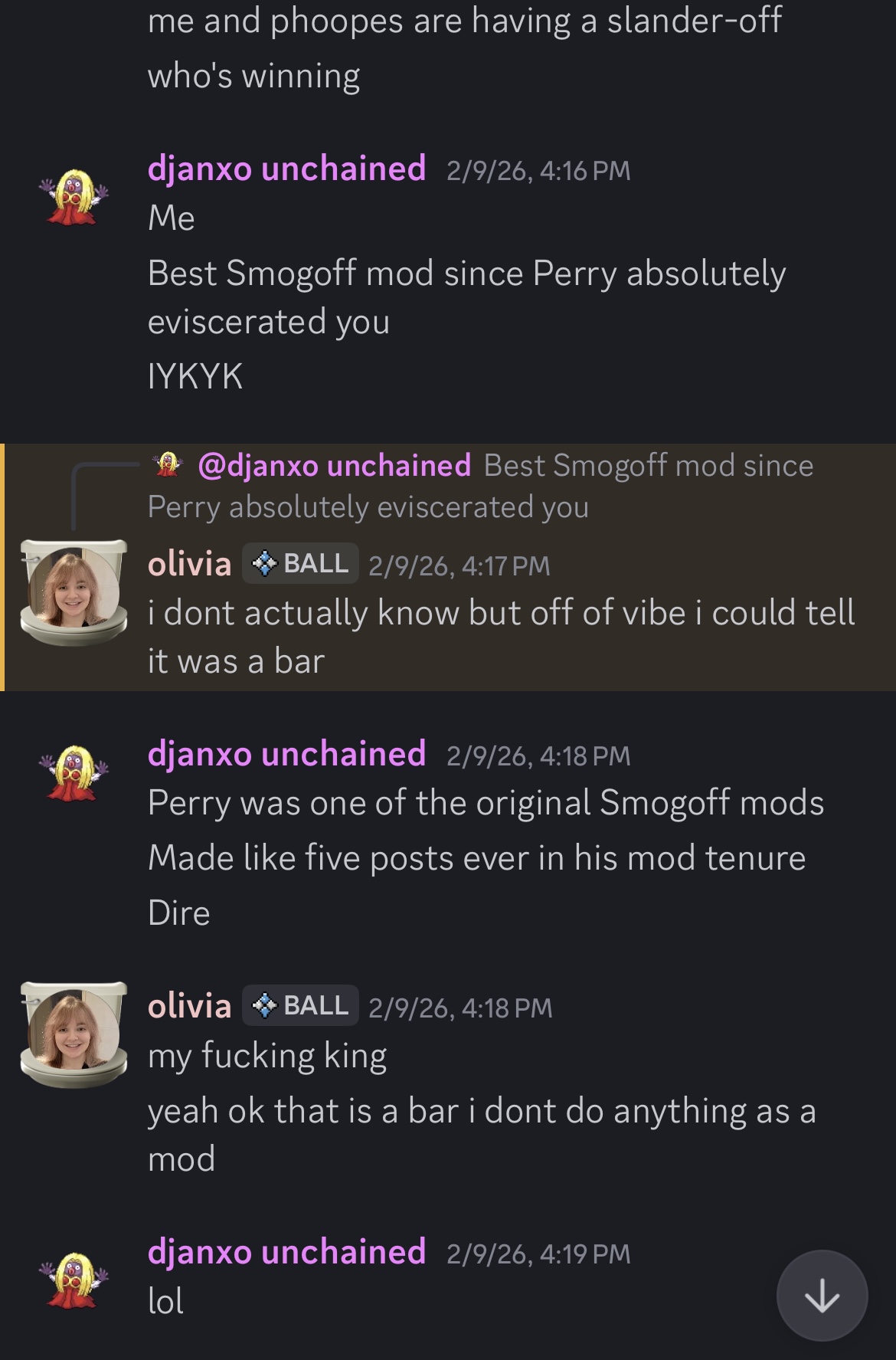
Task: Open djanxo's avatar beside the 4:16 PM message
Action: [74, 196]
